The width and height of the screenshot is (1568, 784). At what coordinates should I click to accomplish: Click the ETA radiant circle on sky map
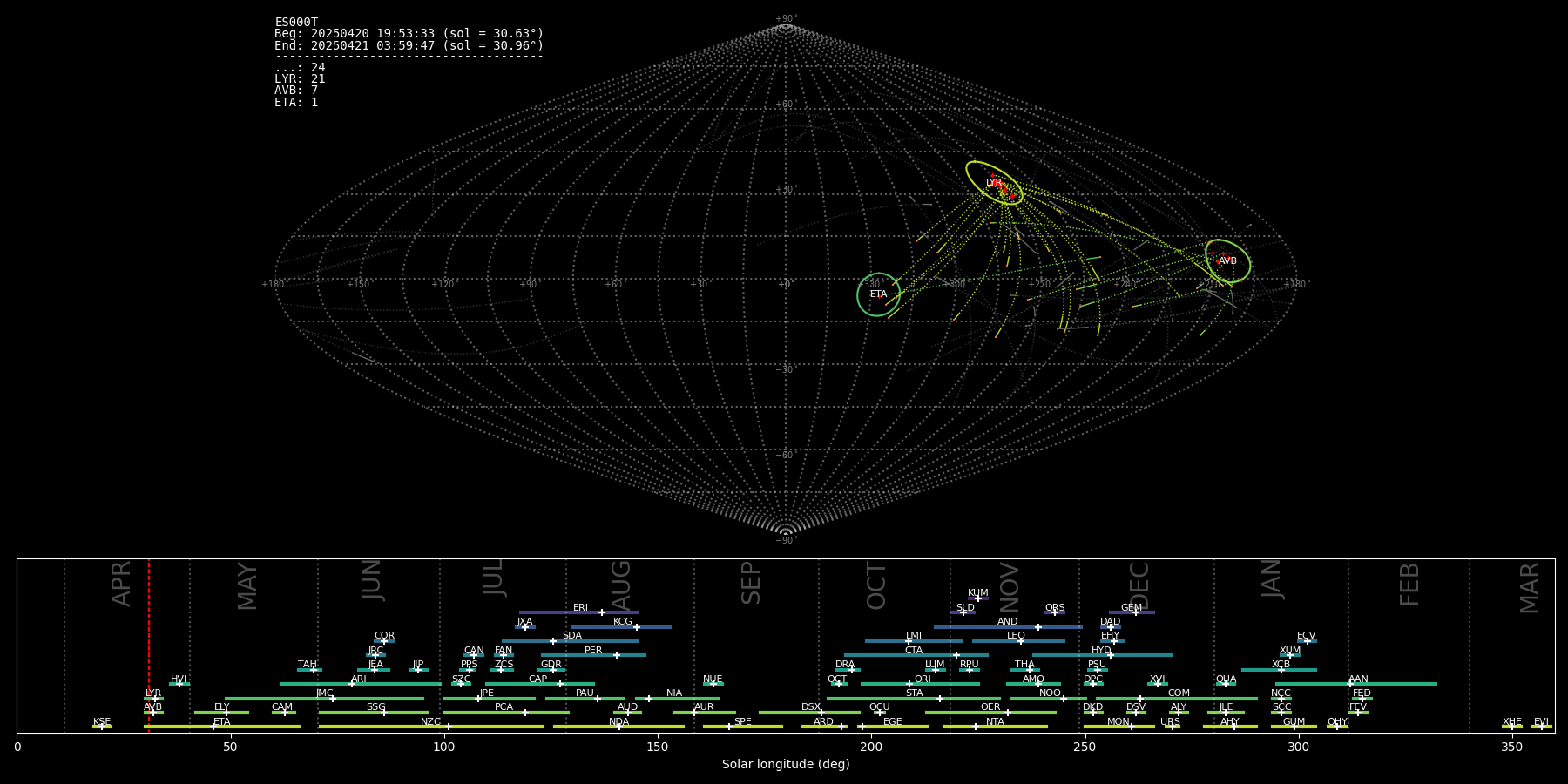point(878,294)
